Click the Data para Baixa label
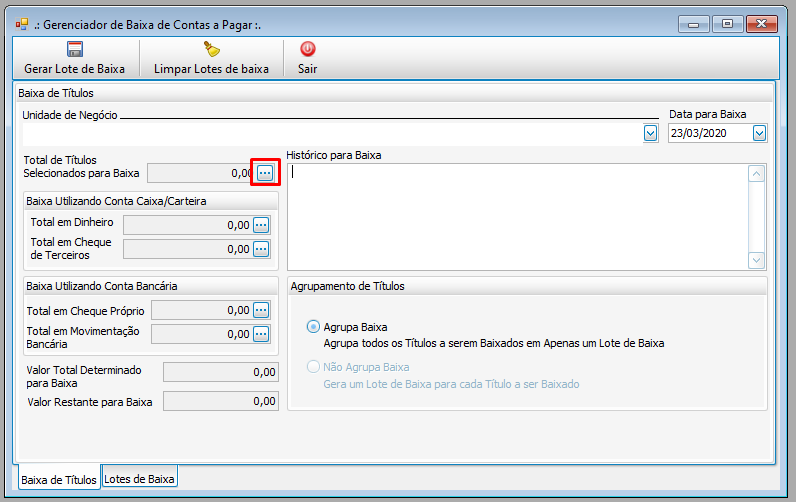This screenshot has height=502, width=796. (708, 114)
